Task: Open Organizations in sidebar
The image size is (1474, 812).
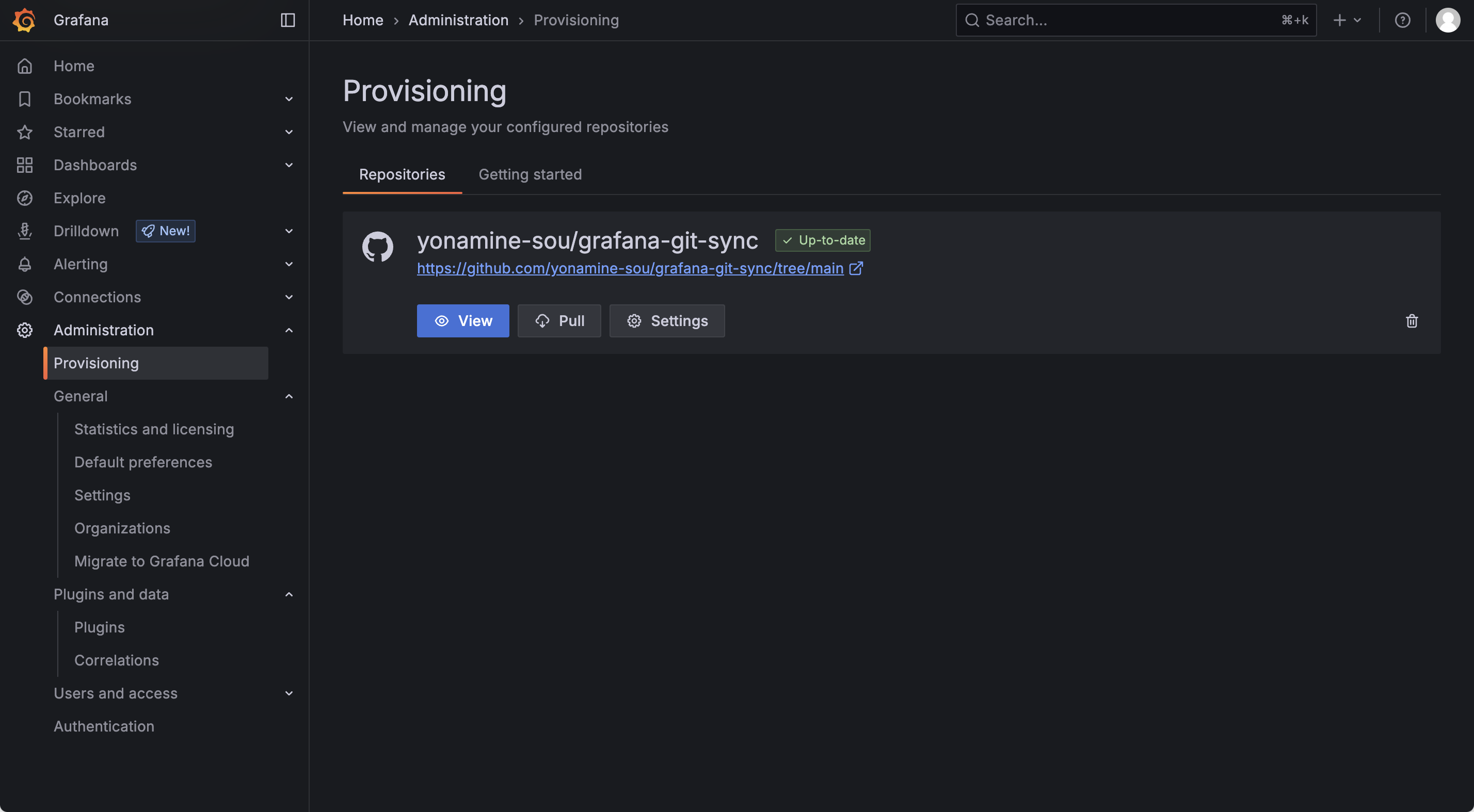Action: [122, 528]
